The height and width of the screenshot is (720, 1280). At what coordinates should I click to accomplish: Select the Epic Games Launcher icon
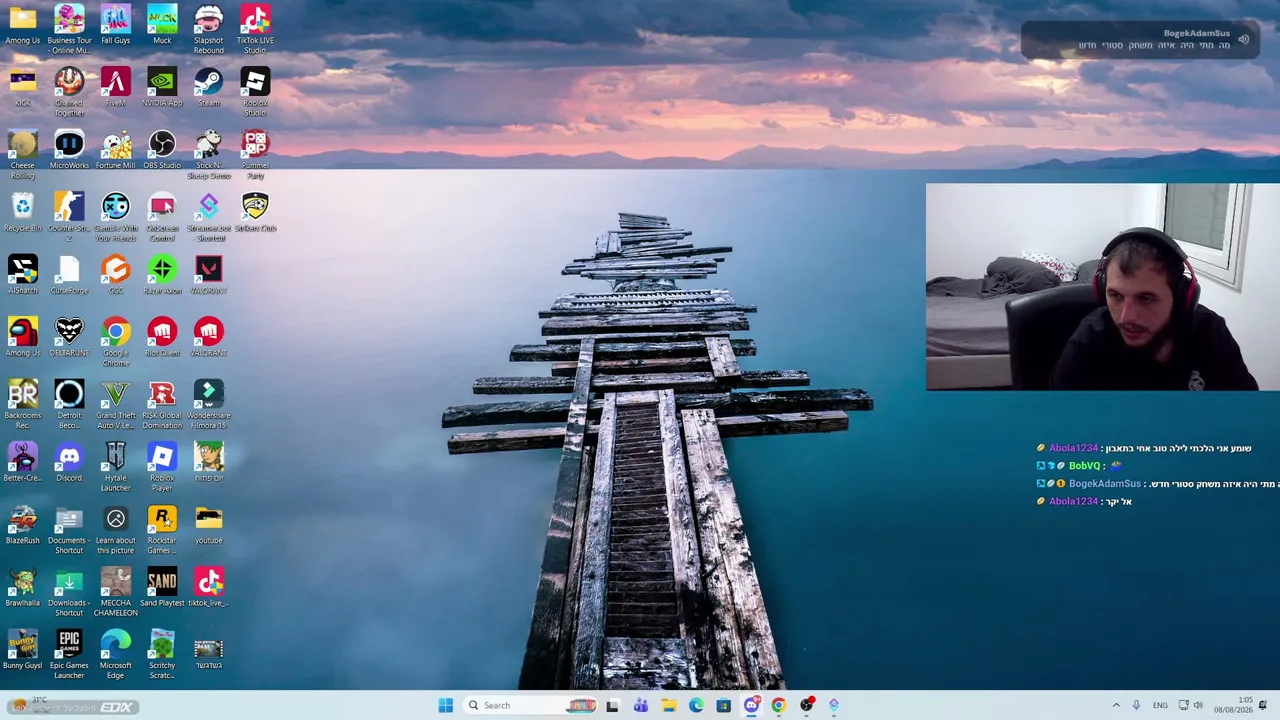tap(69, 655)
